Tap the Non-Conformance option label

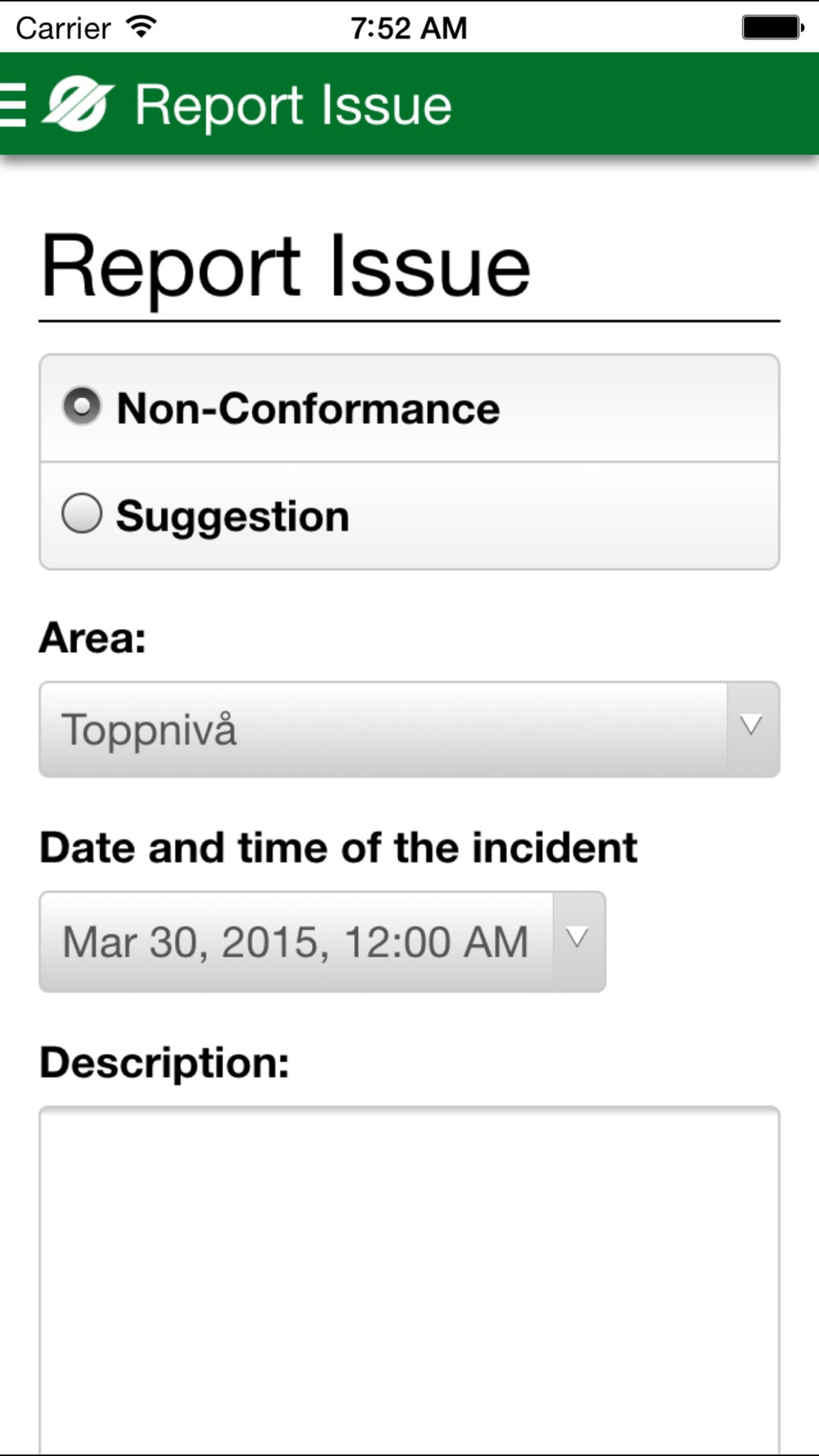[x=308, y=408]
